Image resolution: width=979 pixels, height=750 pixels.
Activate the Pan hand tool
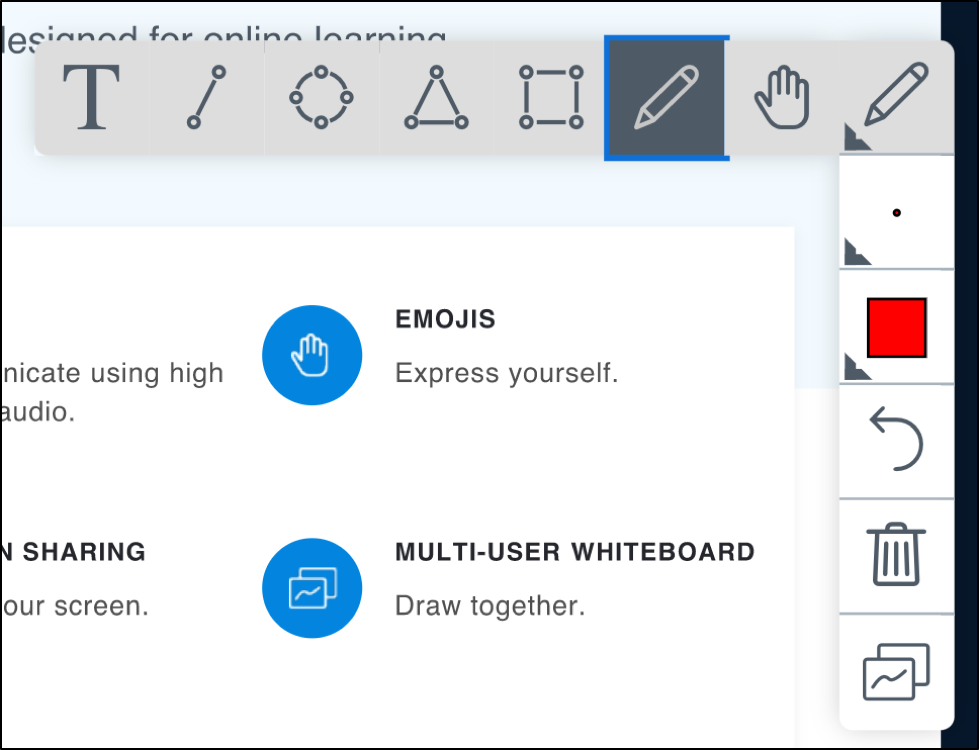781,97
